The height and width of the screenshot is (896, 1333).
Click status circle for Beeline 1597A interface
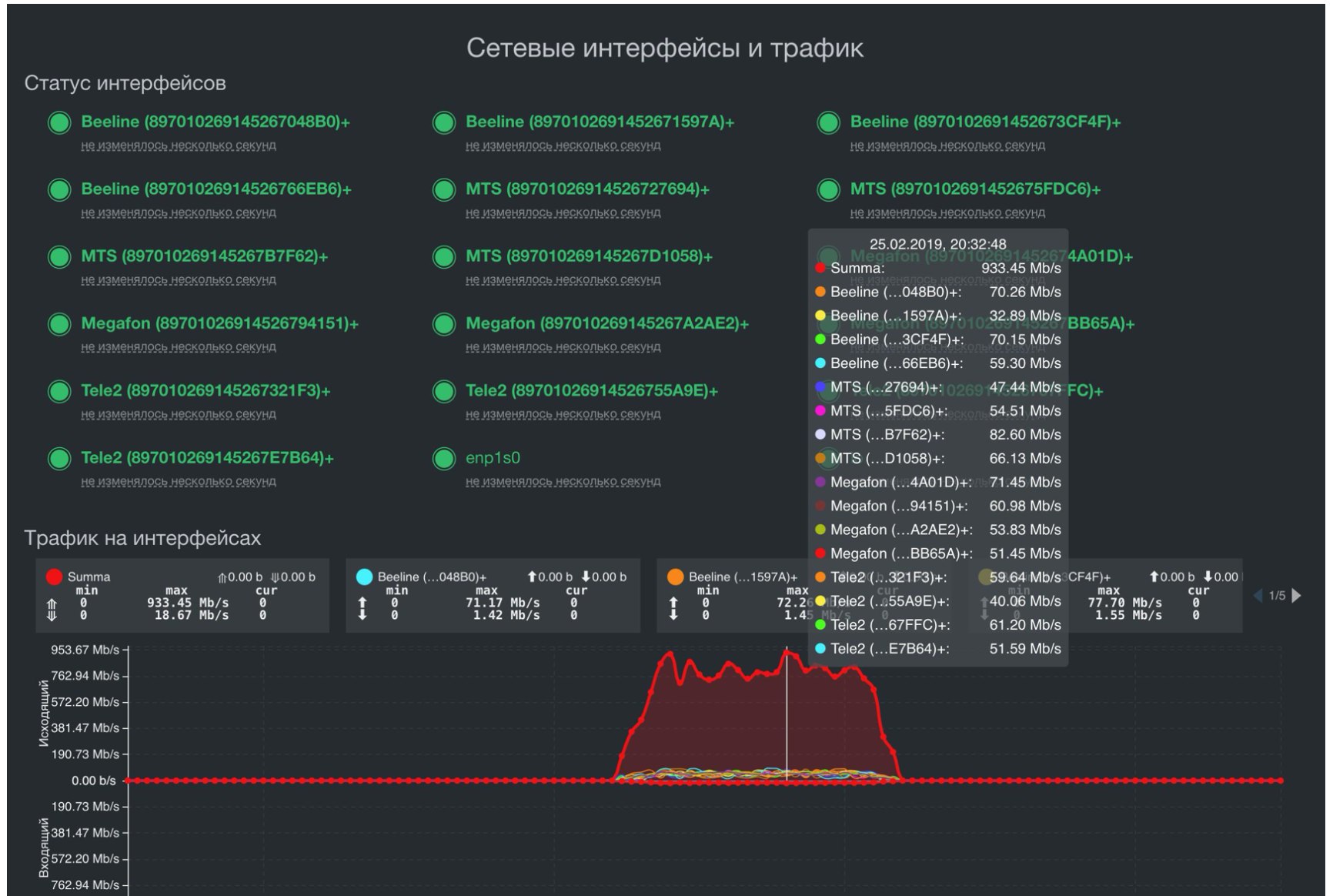(444, 122)
